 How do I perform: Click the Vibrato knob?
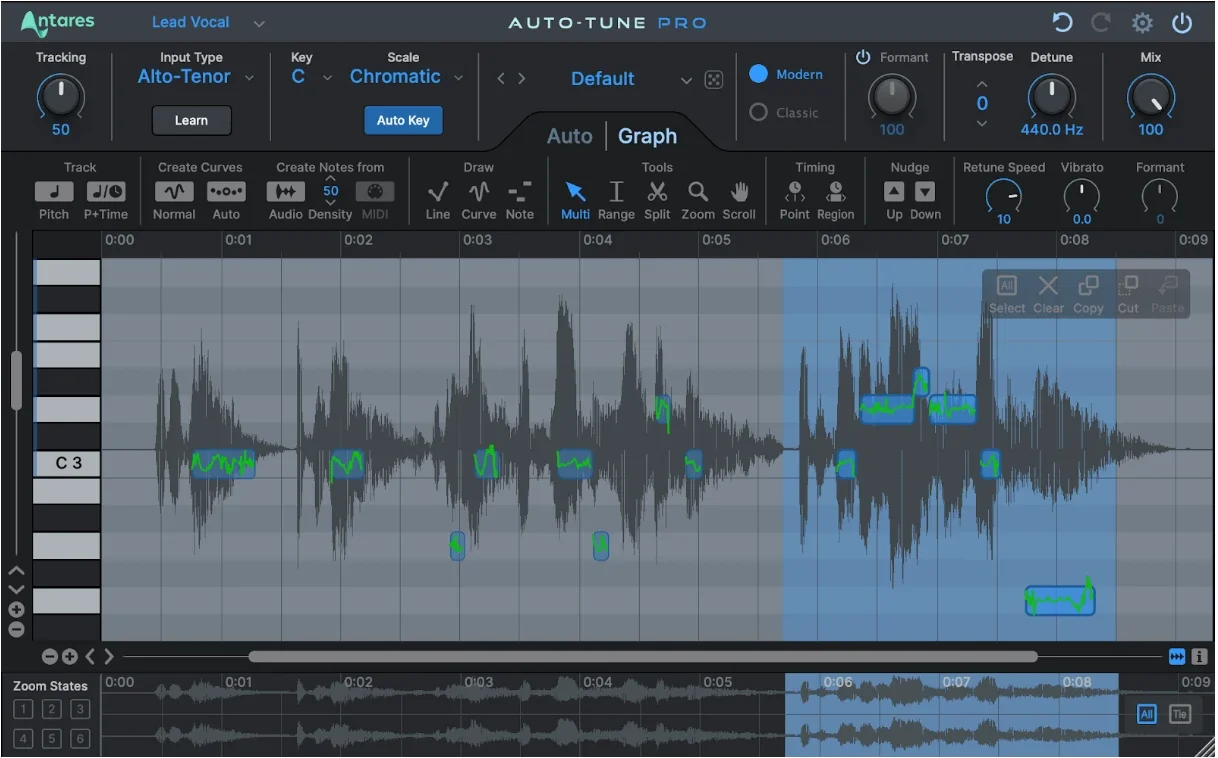(x=1081, y=196)
